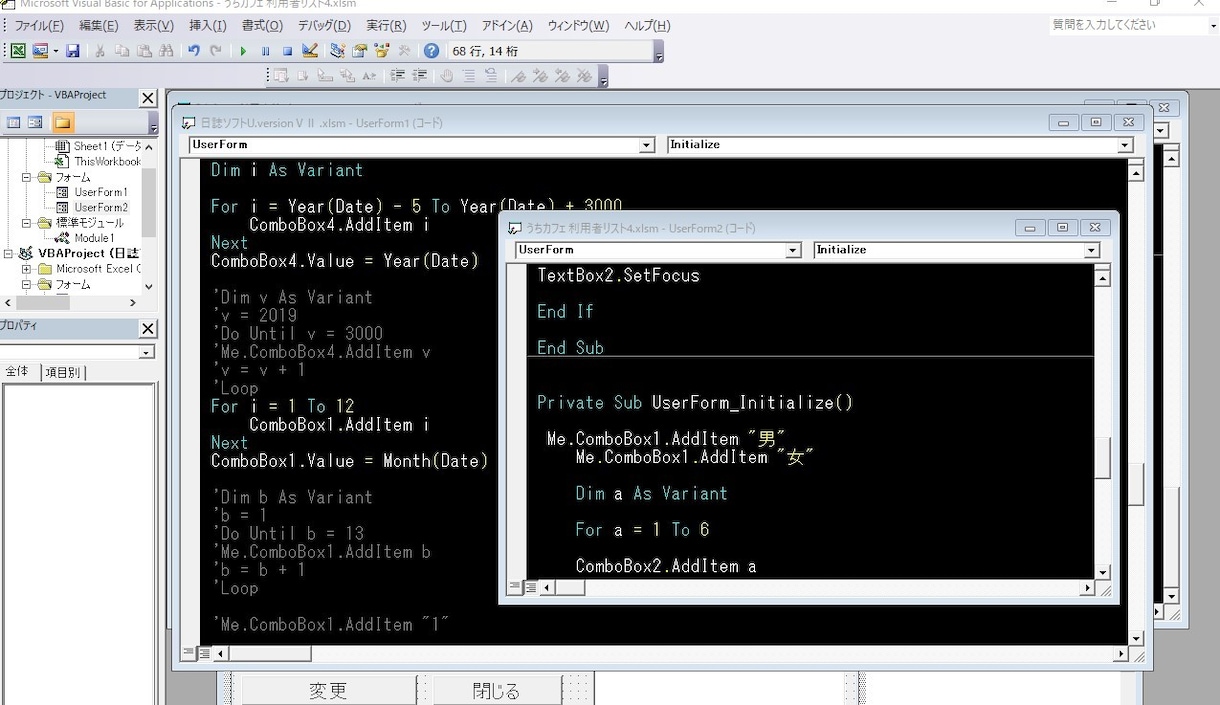Save the workbook using floppy disk icon
The height and width of the screenshot is (705, 1220).
click(73, 50)
